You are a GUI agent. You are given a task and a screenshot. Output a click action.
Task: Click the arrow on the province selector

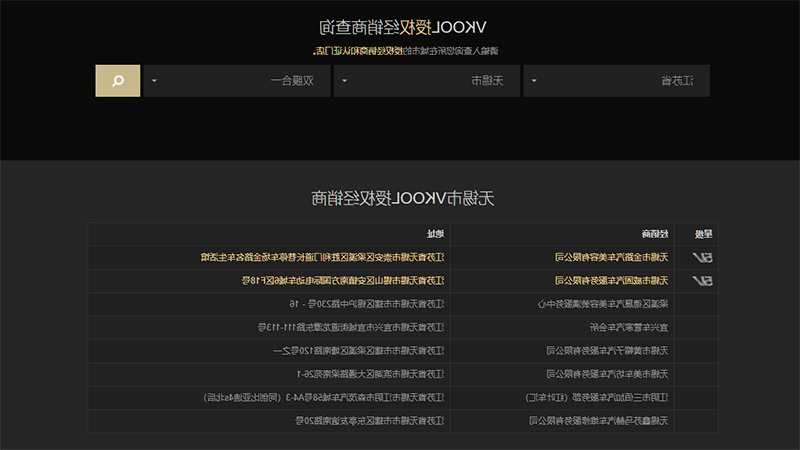coord(534,81)
